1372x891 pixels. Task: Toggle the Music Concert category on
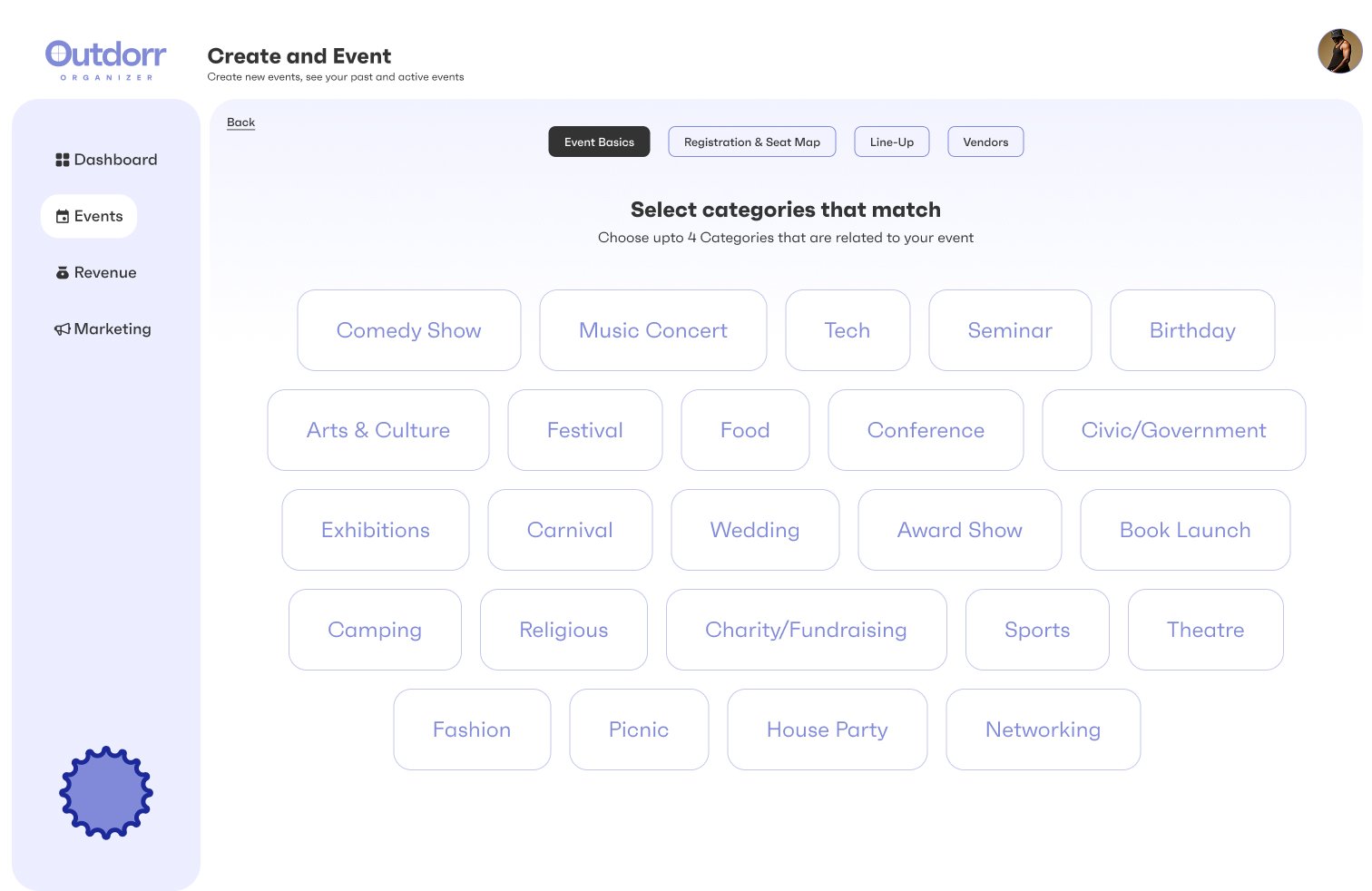point(652,330)
